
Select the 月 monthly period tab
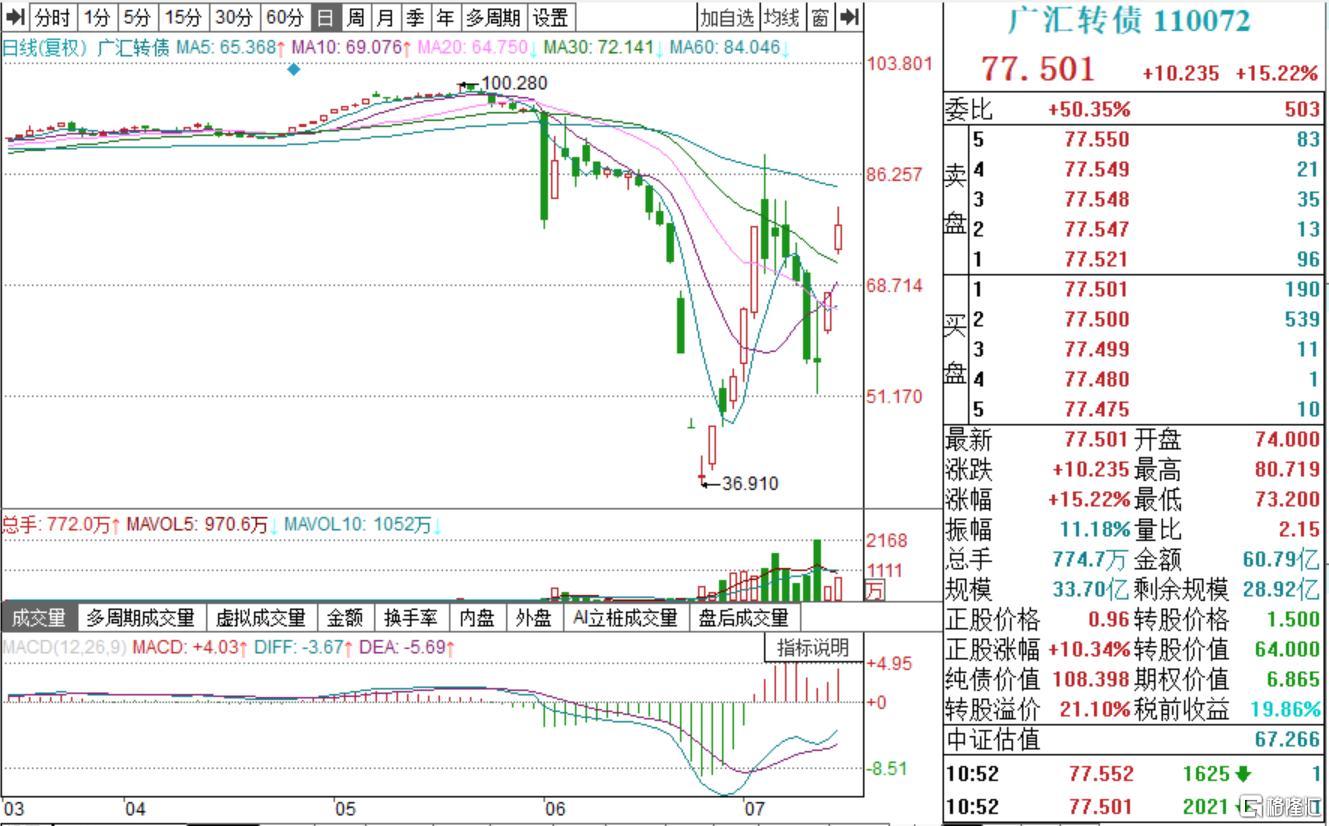coord(385,17)
